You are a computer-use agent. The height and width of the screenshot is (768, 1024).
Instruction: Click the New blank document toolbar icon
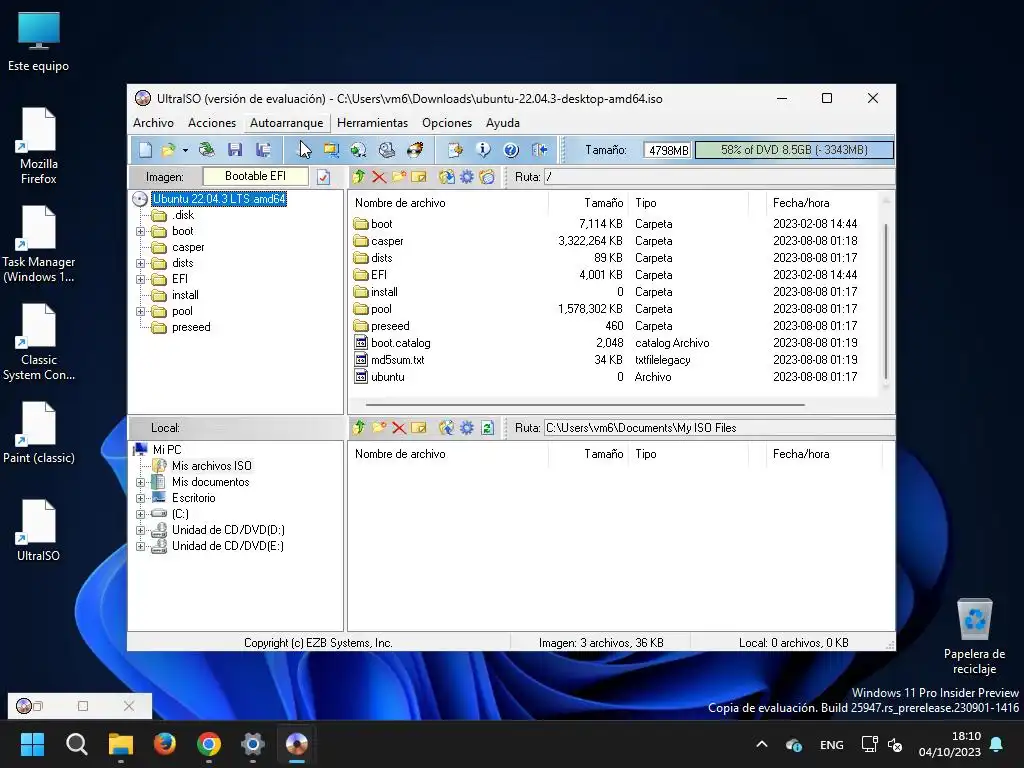pyautogui.click(x=145, y=150)
